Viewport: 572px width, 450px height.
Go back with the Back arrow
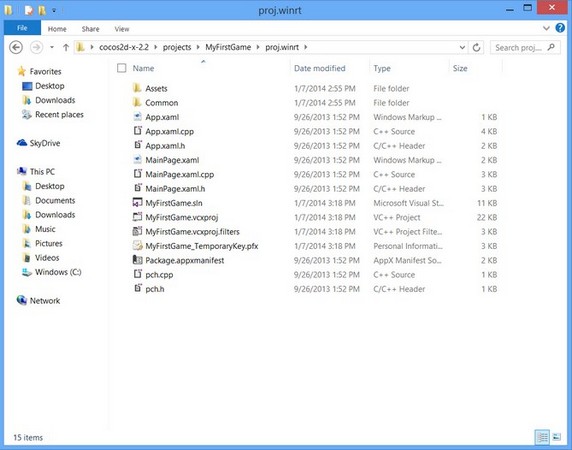point(16,47)
